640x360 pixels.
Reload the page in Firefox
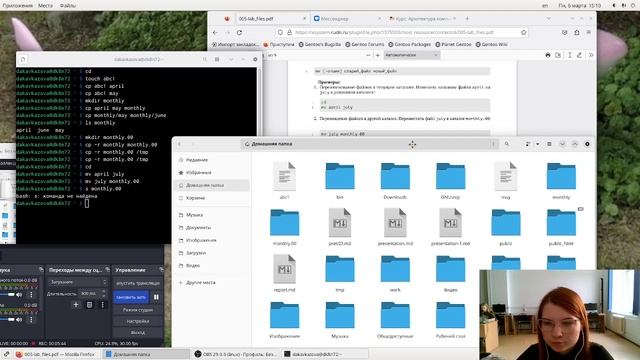[240, 32]
